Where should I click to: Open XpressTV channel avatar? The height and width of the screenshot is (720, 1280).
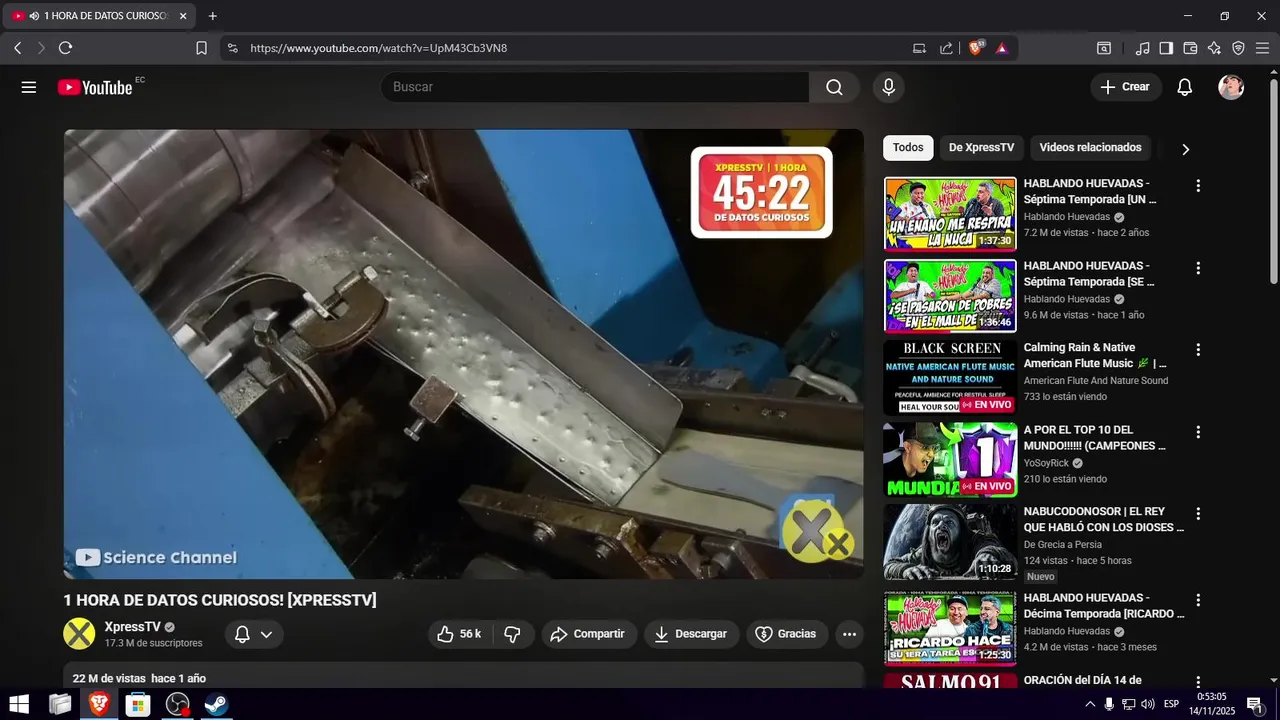79,634
